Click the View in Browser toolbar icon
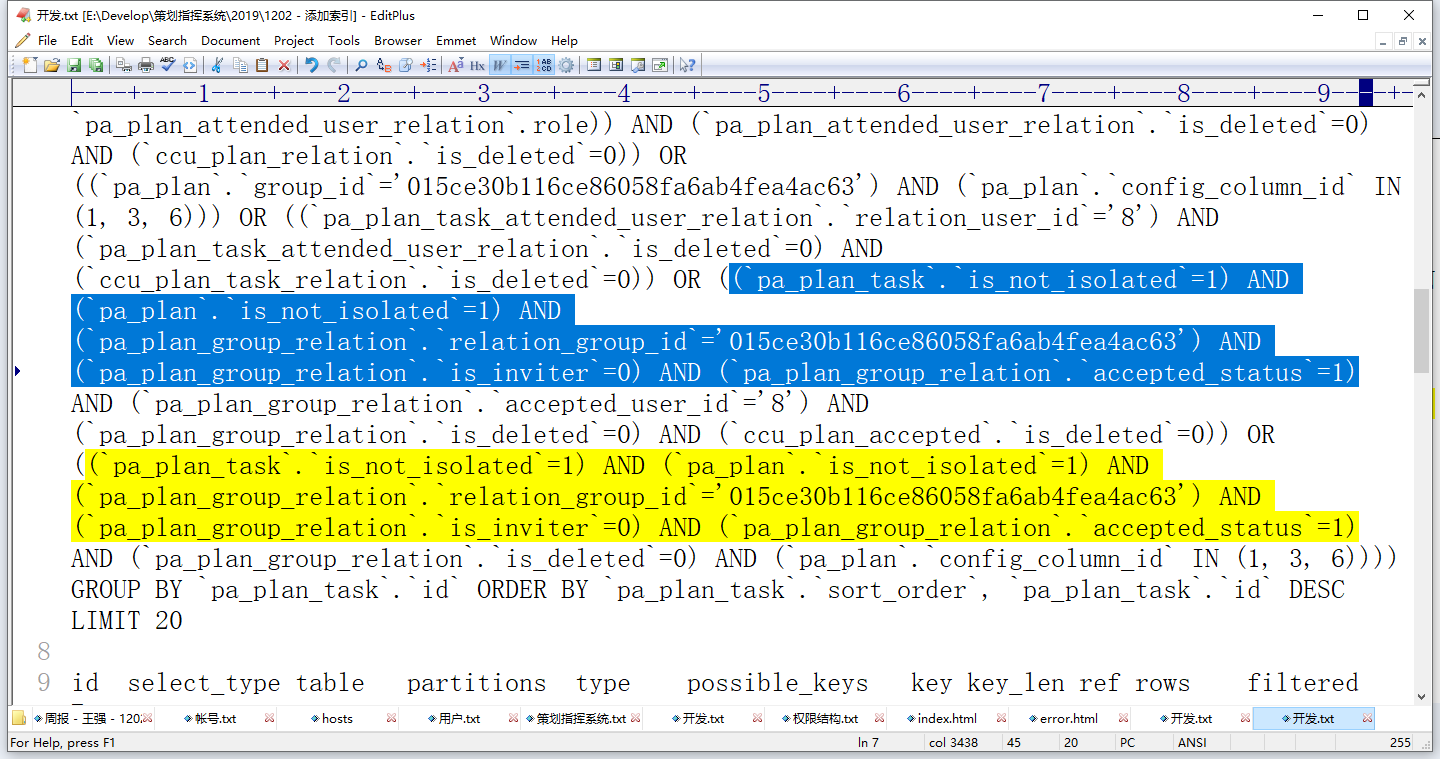Image resolution: width=1440 pixels, height=759 pixels. [x=190, y=65]
